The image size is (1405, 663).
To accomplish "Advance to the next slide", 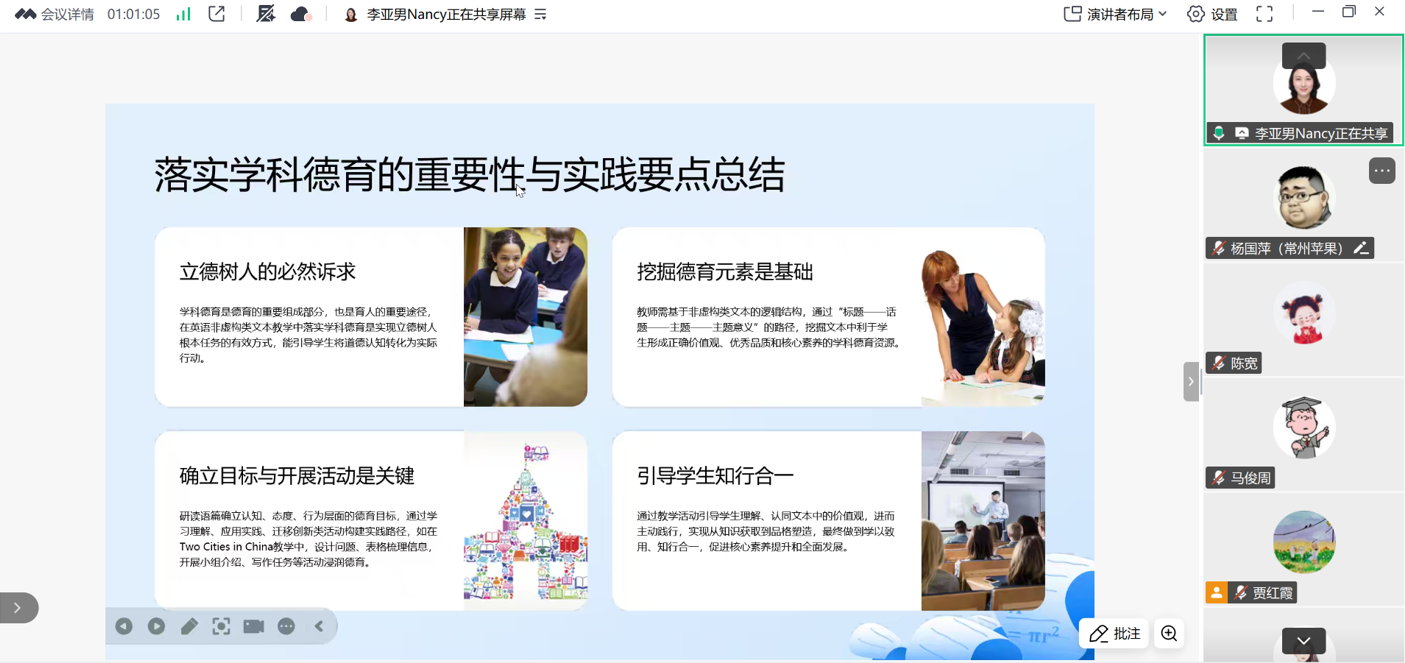I will (156, 626).
